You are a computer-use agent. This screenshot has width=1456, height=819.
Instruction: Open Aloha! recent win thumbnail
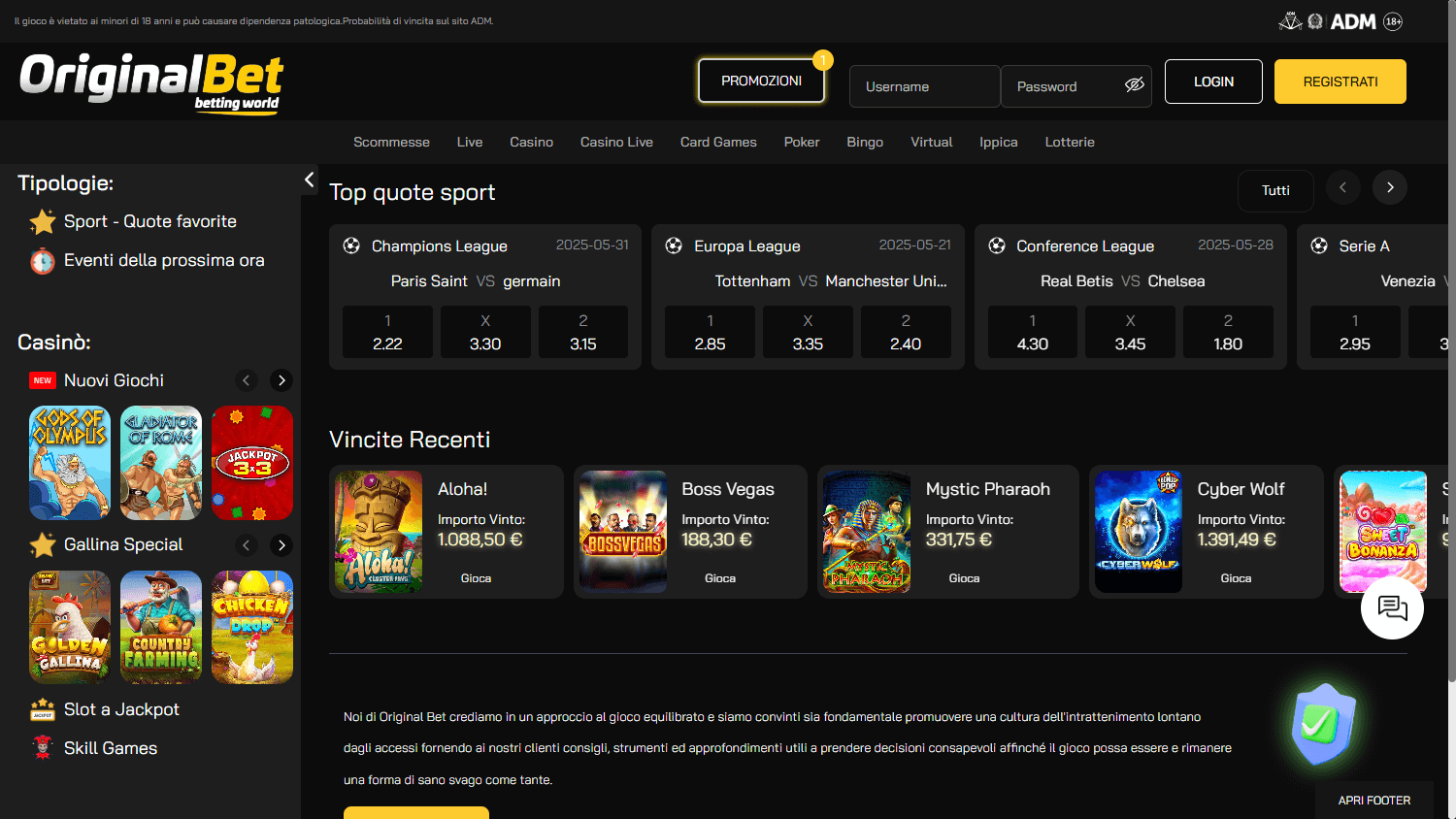point(379,532)
